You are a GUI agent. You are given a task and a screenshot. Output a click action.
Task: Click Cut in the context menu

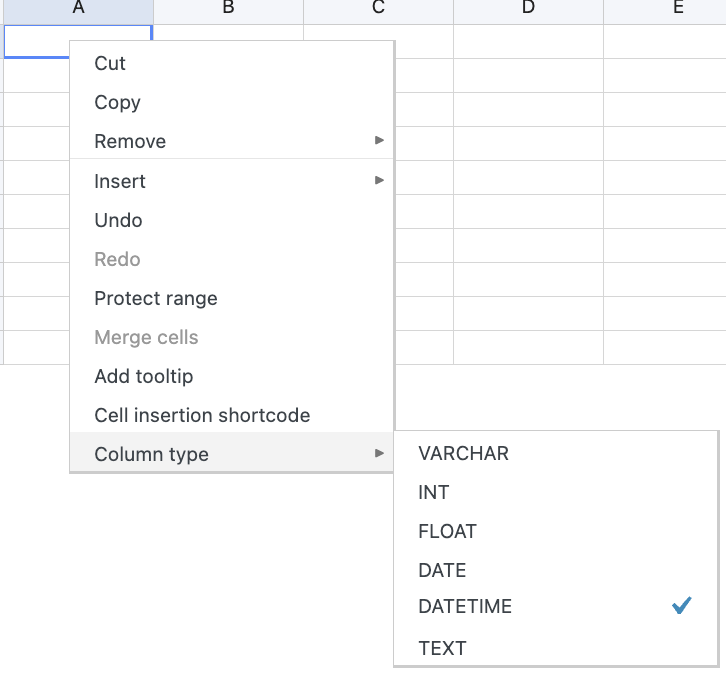click(x=110, y=63)
